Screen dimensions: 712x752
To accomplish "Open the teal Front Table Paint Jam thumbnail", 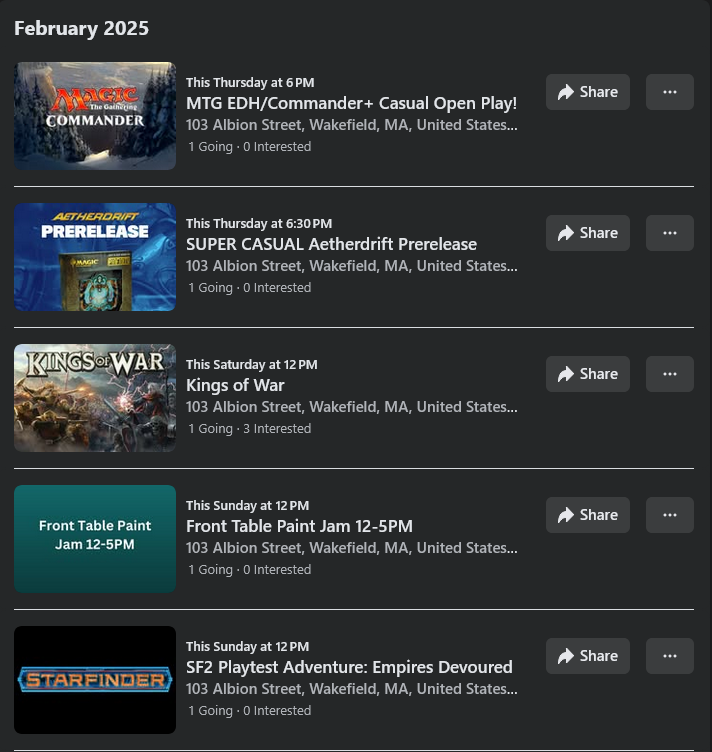I will tap(95, 539).
